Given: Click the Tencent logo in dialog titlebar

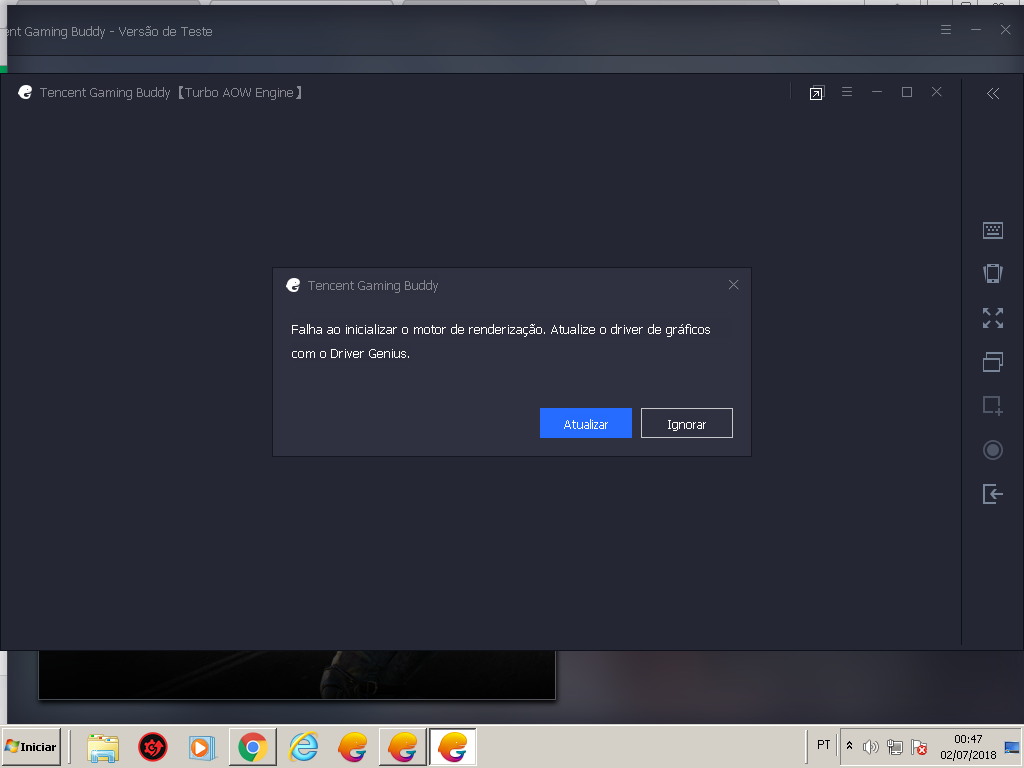Looking at the screenshot, I should pyautogui.click(x=293, y=285).
